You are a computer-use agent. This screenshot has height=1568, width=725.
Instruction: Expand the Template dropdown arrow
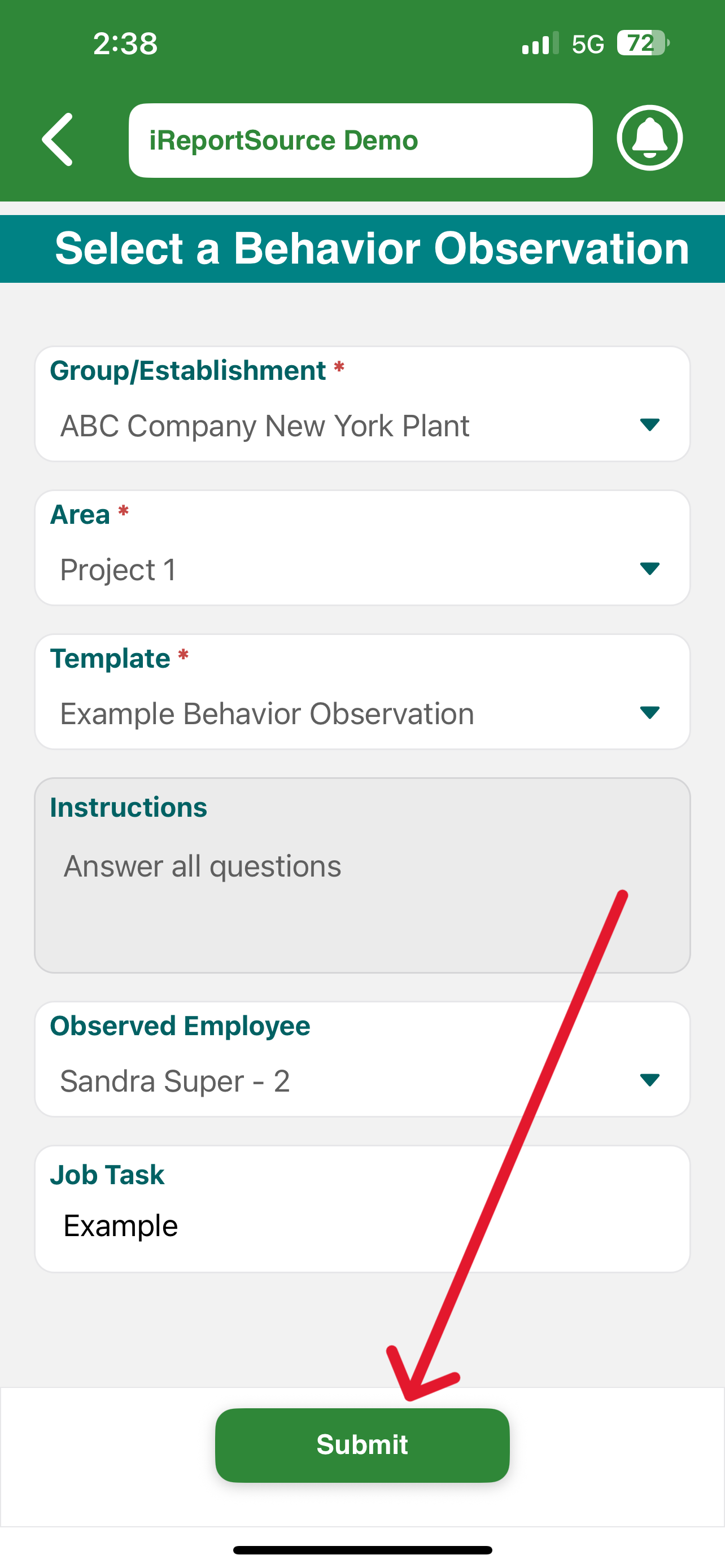(x=649, y=712)
